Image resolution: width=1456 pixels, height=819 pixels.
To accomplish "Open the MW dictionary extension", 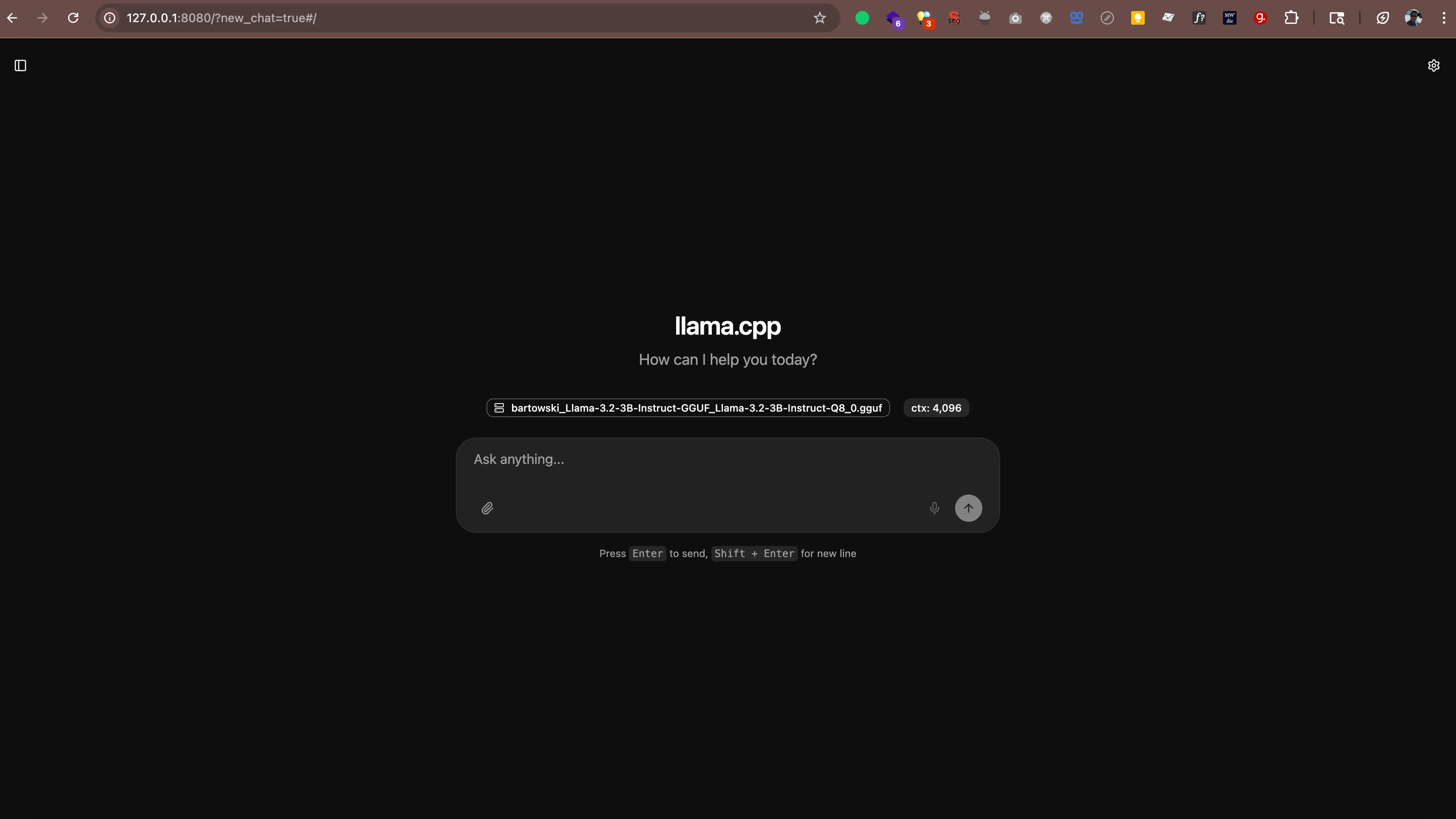I will pos(1230,18).
